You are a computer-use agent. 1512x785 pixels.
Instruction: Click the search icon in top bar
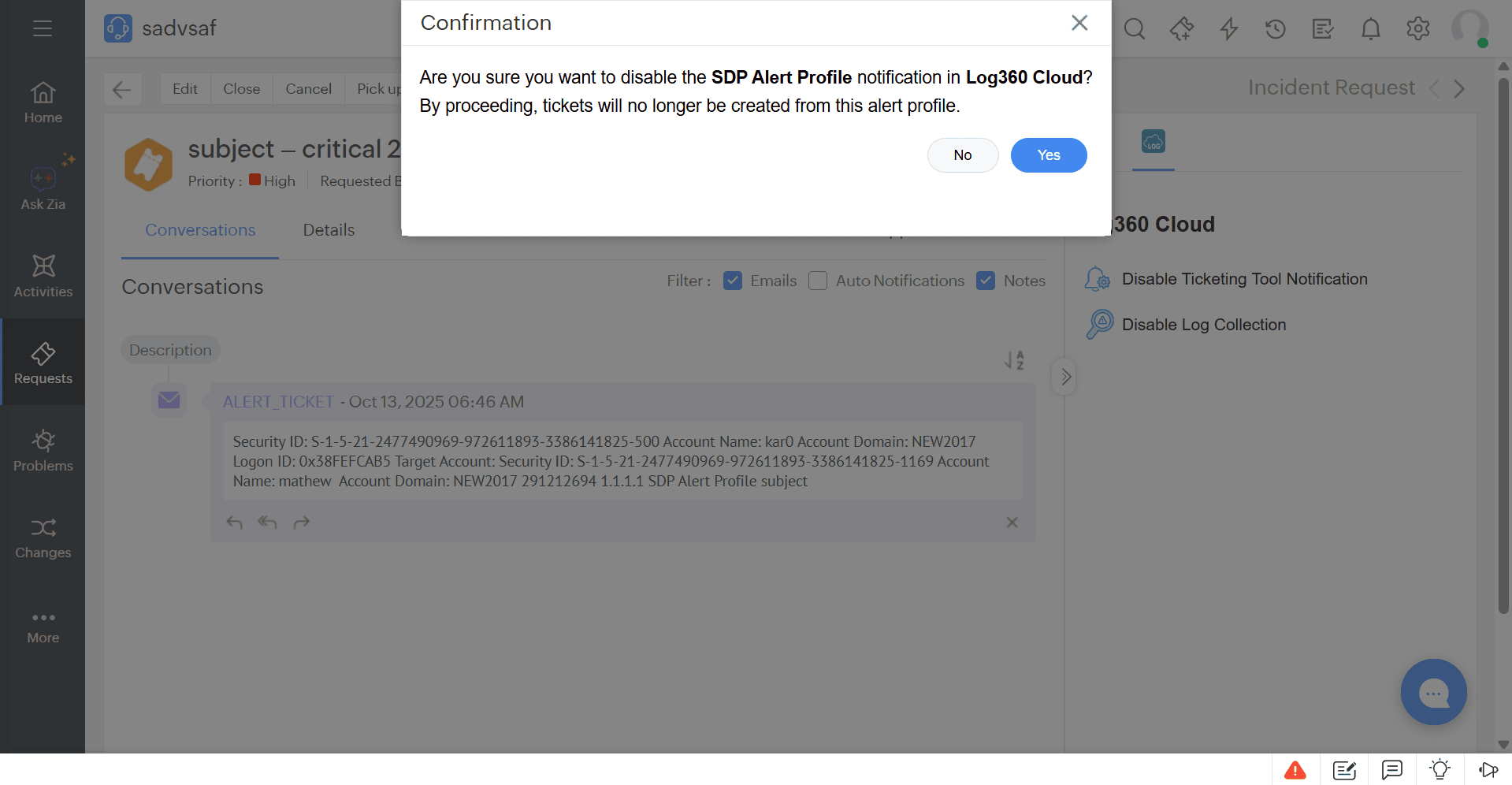click(1135, 28)
